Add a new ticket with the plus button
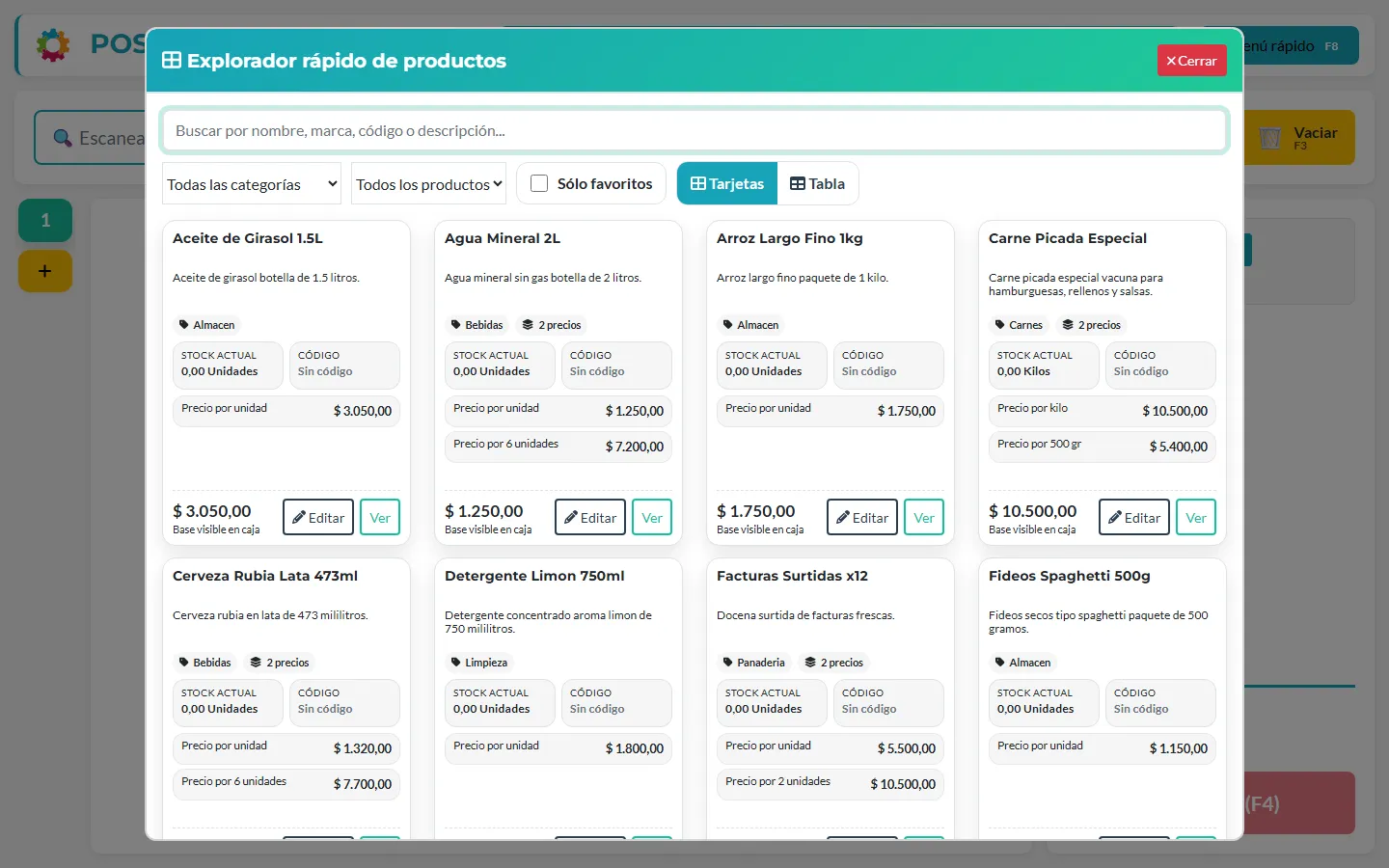Viewport: 1389px width, 868px height. (45, 271)
